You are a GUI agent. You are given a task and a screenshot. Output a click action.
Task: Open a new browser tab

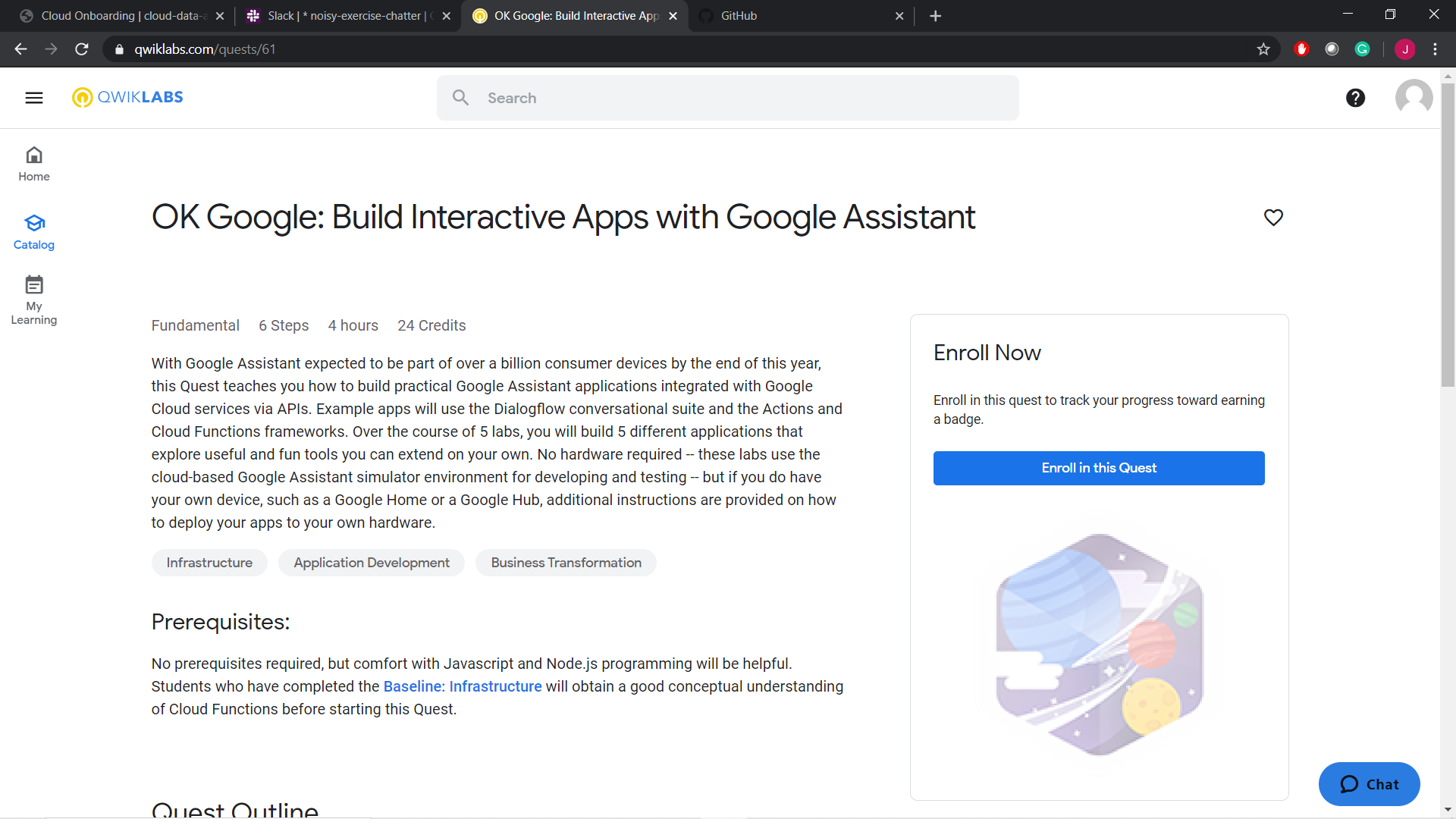[x=935, y=16]
